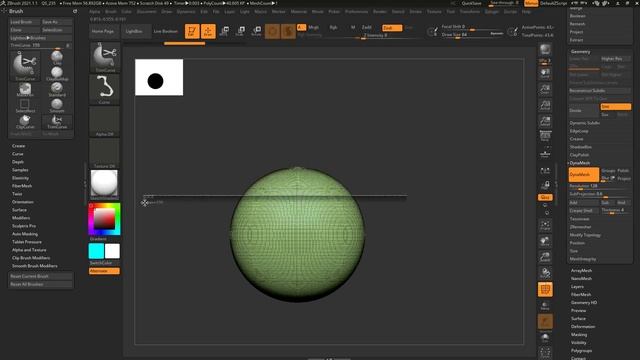640x360 pixels.
Task: Open the Alpha Off selector
Action: (x=104, y=121)
